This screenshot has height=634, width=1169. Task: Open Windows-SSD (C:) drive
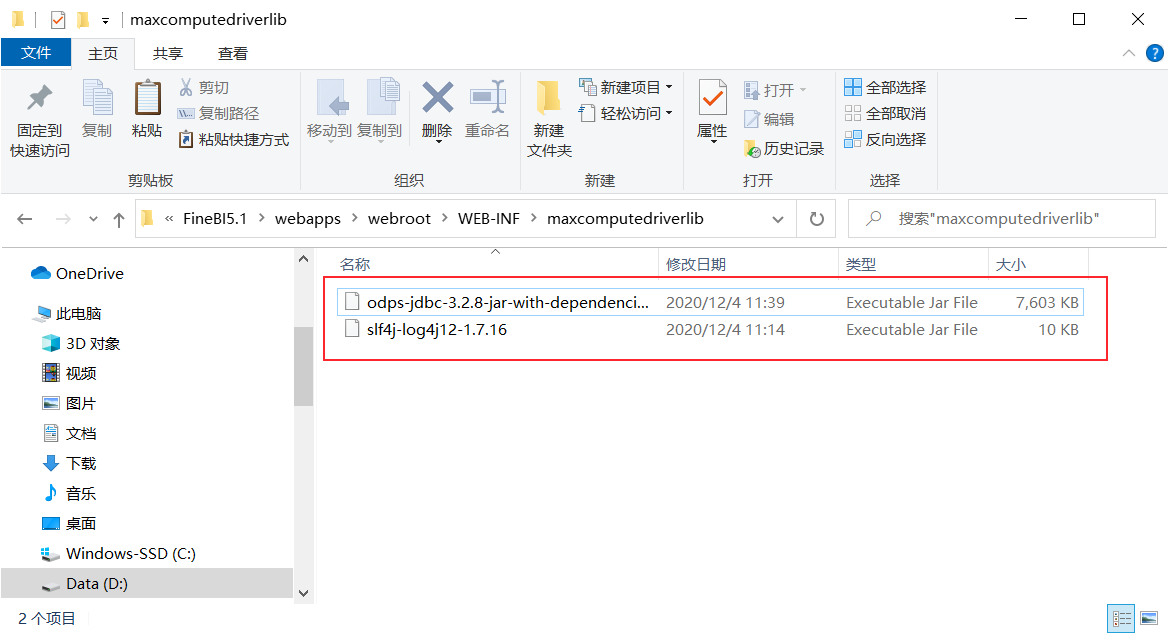(119, 553)
